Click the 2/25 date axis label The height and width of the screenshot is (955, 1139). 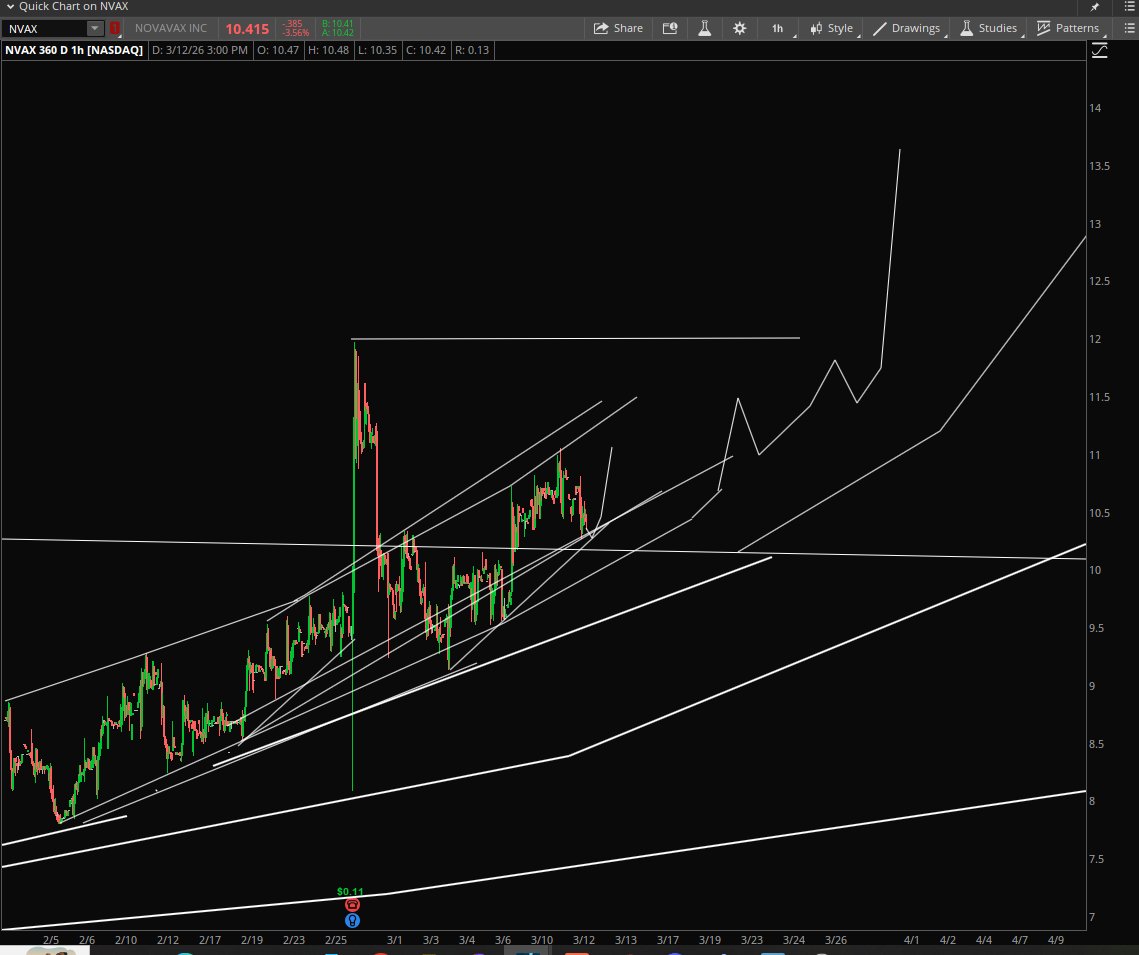[336, 940]
